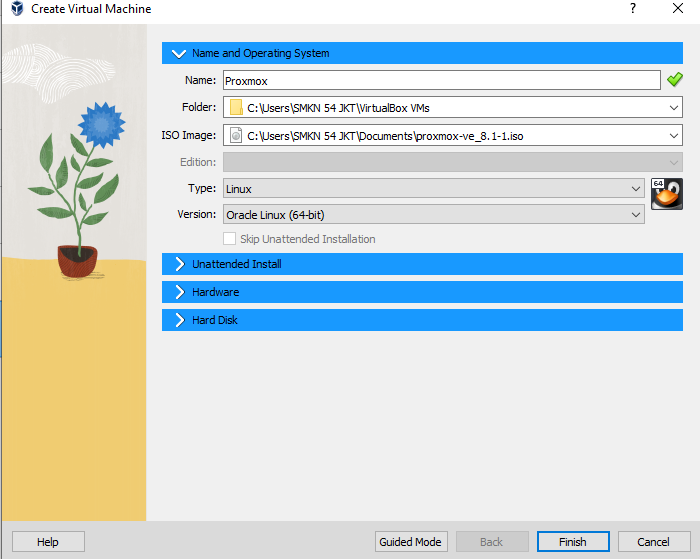Click the Help button
Image resolution: width=700 pixels, height=559 pixels.
pyautogui.click(x=48, y=542)
